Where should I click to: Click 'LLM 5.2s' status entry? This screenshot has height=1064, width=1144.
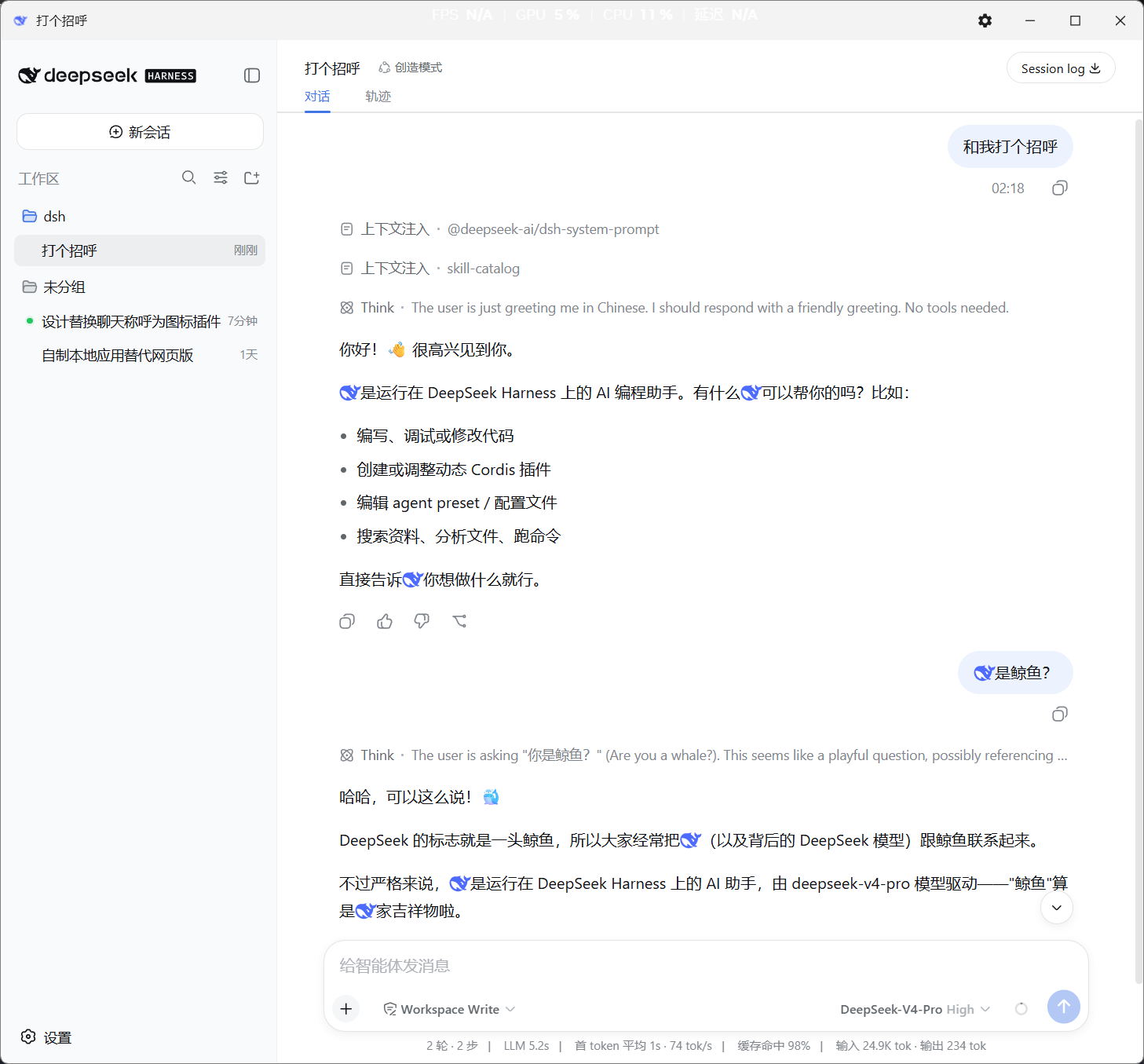[526, 1046]
